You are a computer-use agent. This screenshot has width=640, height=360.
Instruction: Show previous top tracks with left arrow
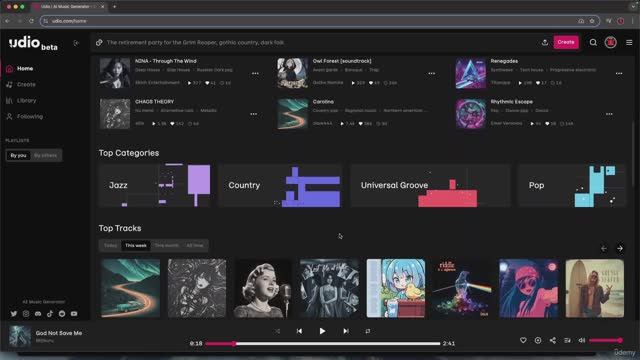pos(604,248)
